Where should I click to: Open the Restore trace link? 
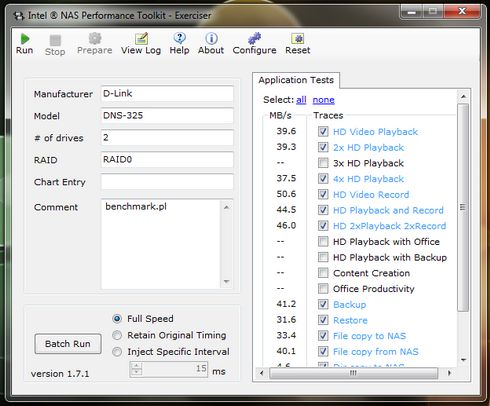[x=350, y=320]
